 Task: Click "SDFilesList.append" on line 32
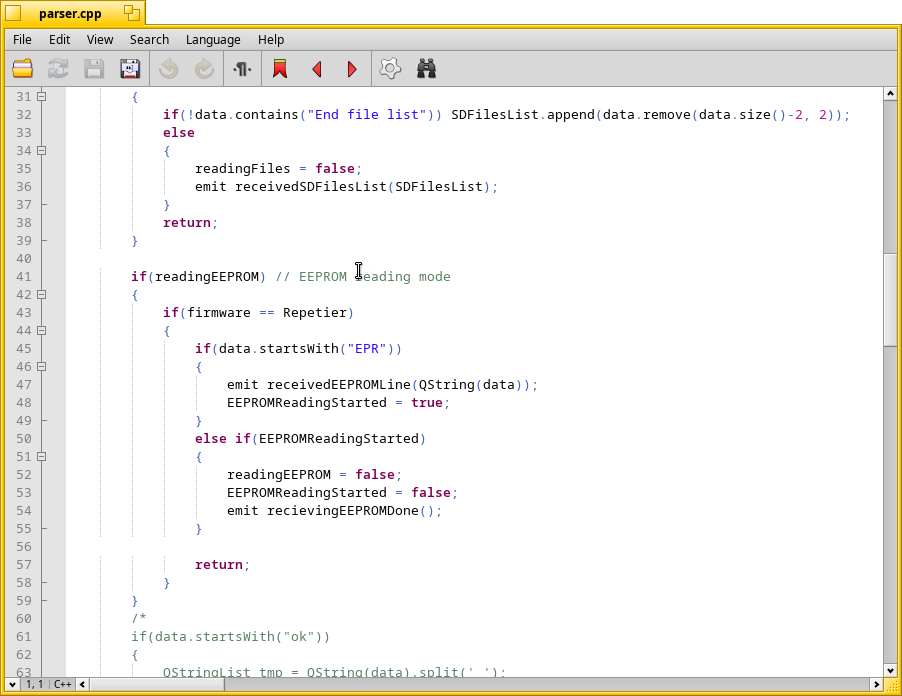coord(523,114)
